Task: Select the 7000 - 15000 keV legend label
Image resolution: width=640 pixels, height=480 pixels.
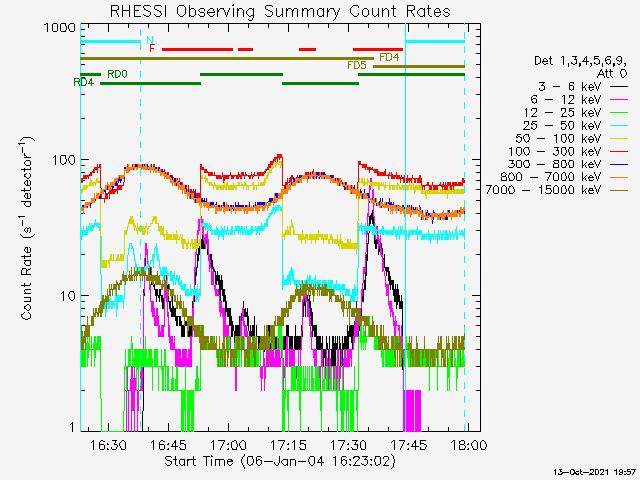Action: coord(543,190)
